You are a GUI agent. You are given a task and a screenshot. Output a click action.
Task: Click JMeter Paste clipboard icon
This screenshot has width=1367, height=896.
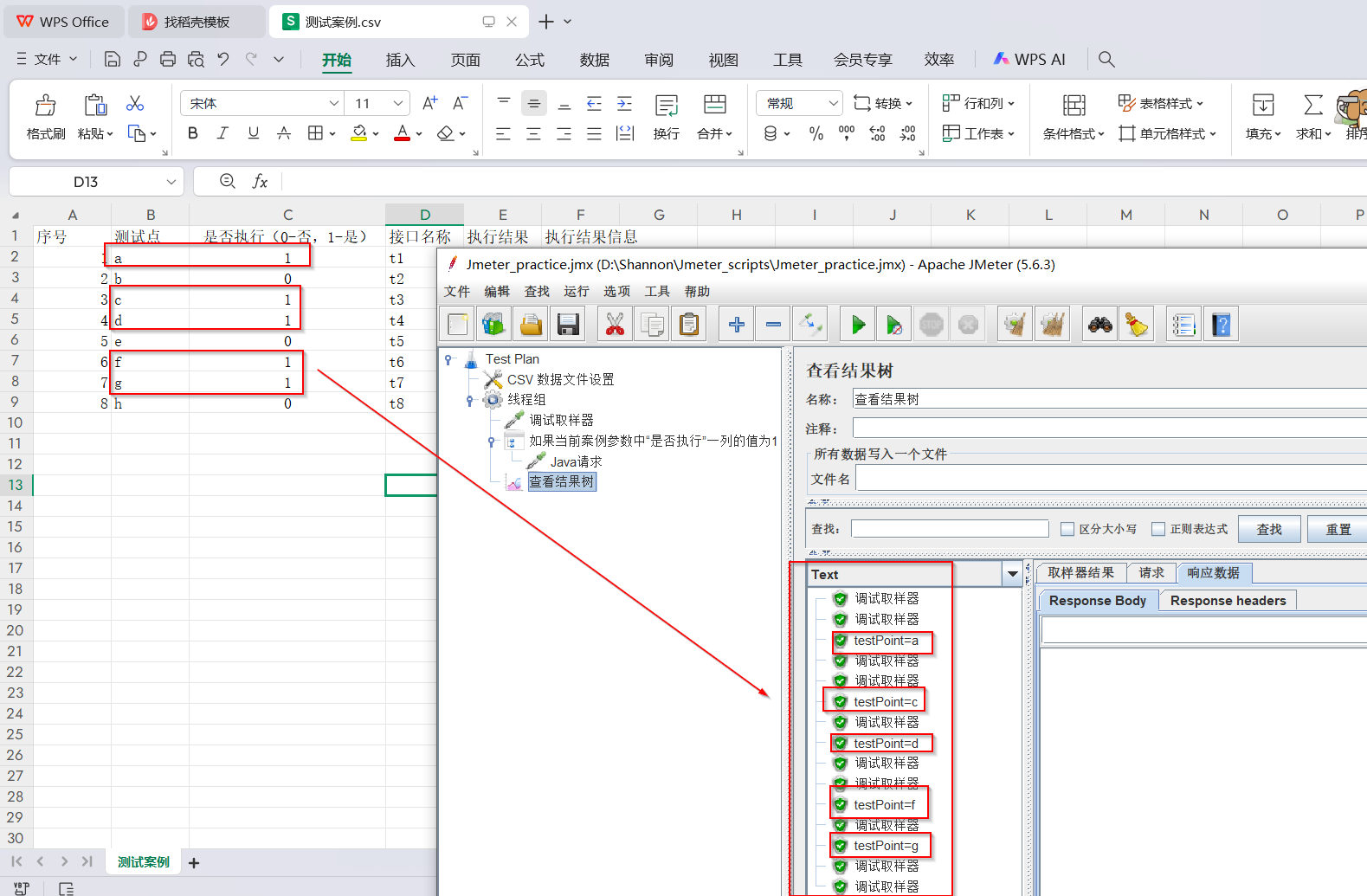[x=689, y=325]
